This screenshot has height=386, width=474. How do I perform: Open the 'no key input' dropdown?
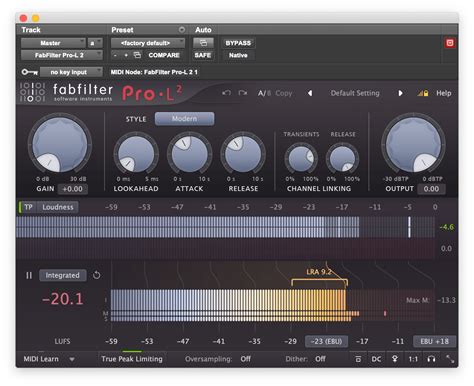tap(71, 72)
